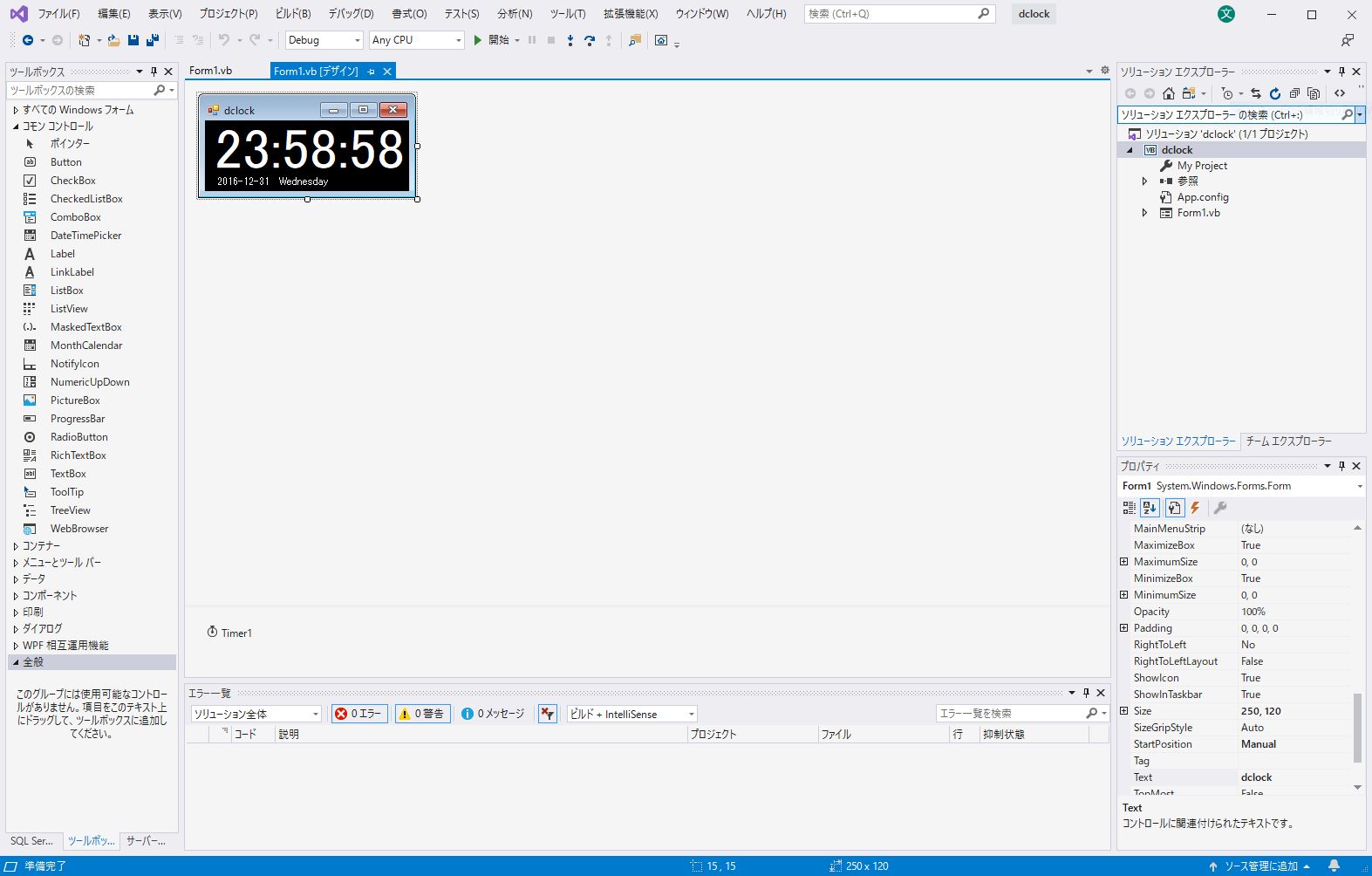The image size is (1372, 876).
Task: Select My Project in Solution Explorer
Action: point(1202,166)
